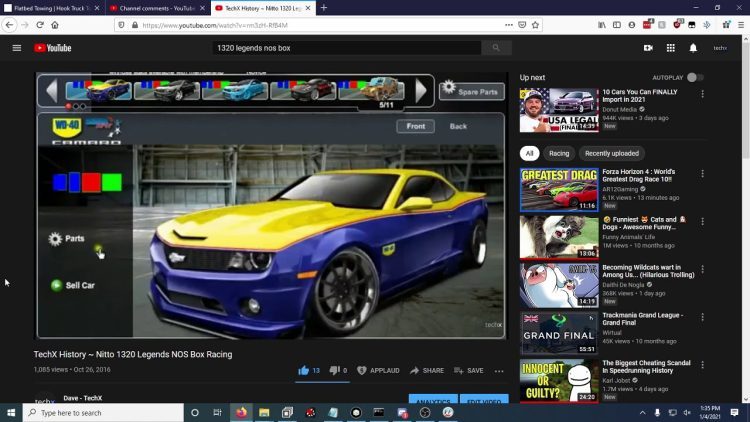This screenshot has width=750, height=422.
Task: Open options menu for 10 Cars You Can Import
Action: click(x=702, y=94)
